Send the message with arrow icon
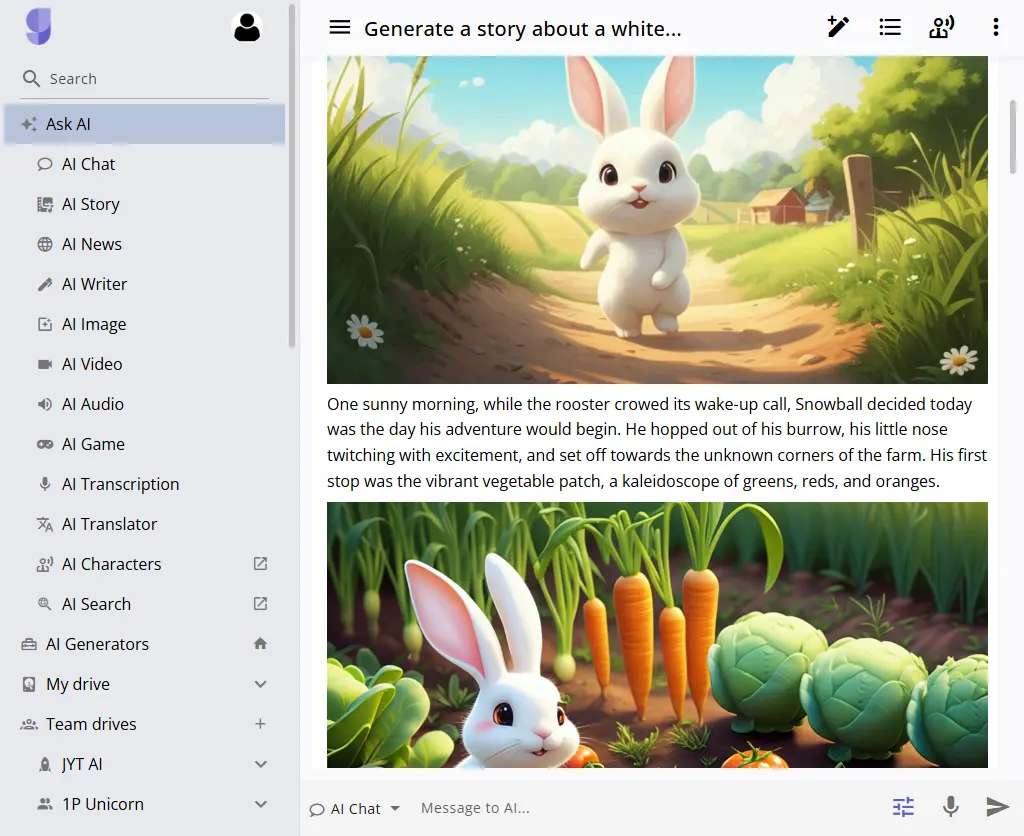Viewport: 1024px width, 836px height. click(997, 807)
